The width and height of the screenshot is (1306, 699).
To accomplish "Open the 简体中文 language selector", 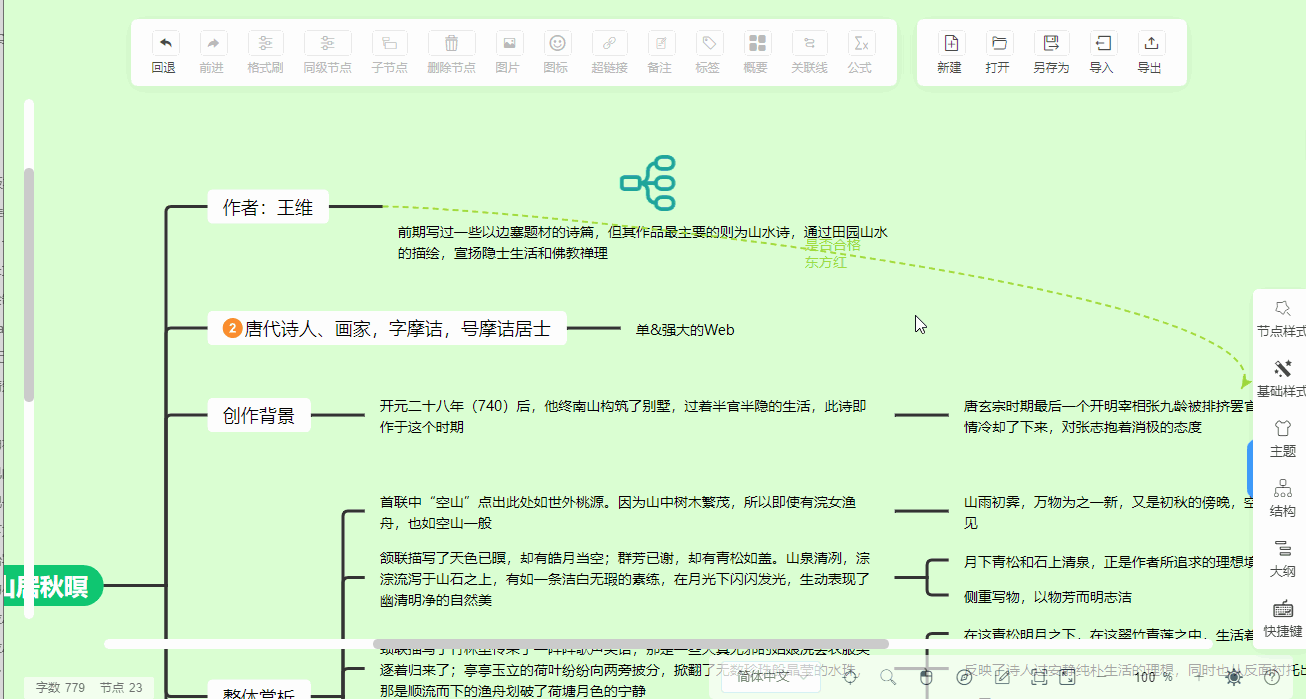I will pyautogui.click(x=770, y=676).
